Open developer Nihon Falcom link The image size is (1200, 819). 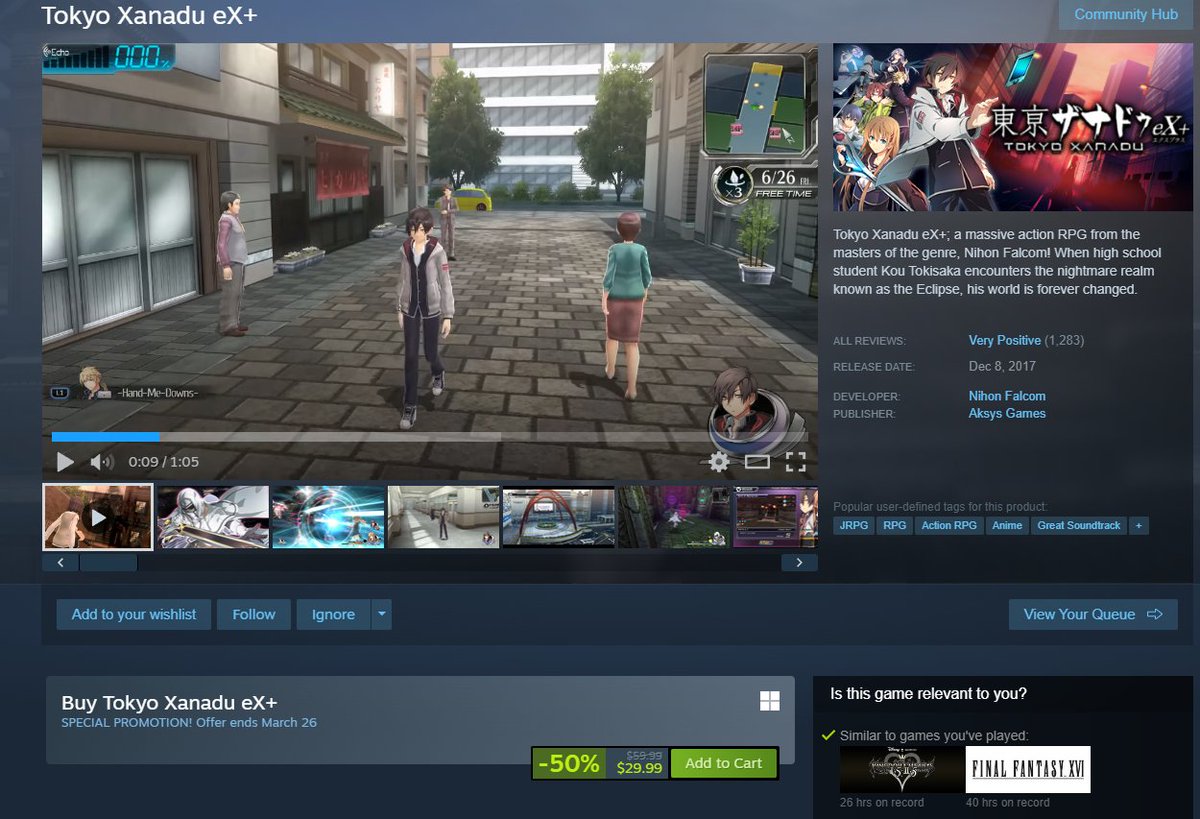1007,396
